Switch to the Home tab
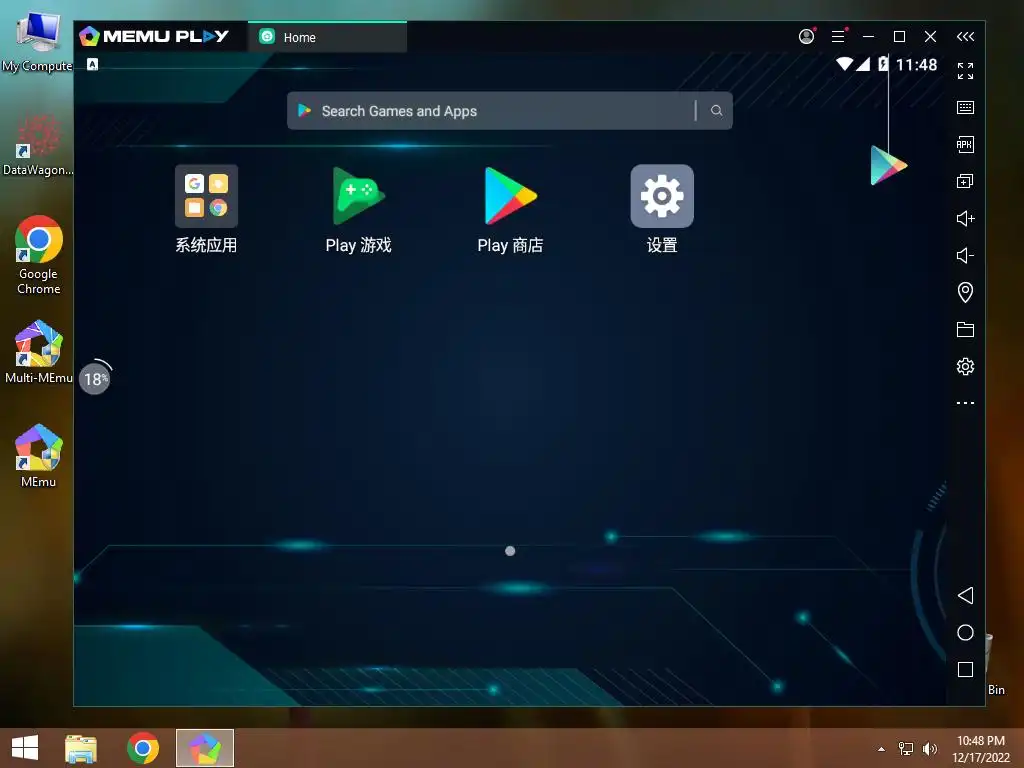This screenshot has height=768, width=1024. (327, 37)
